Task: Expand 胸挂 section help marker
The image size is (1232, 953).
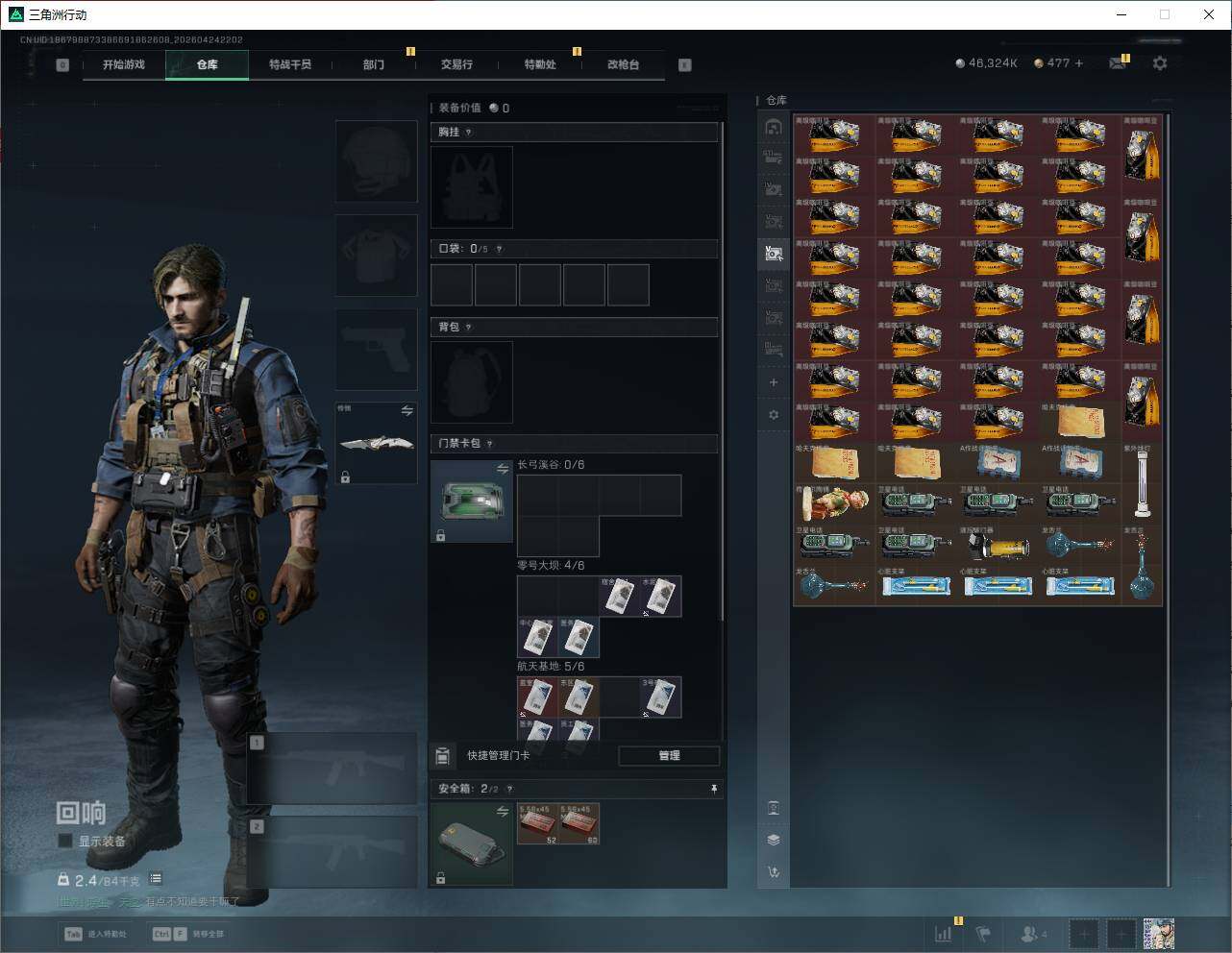Action: click(x=469, y=133)
